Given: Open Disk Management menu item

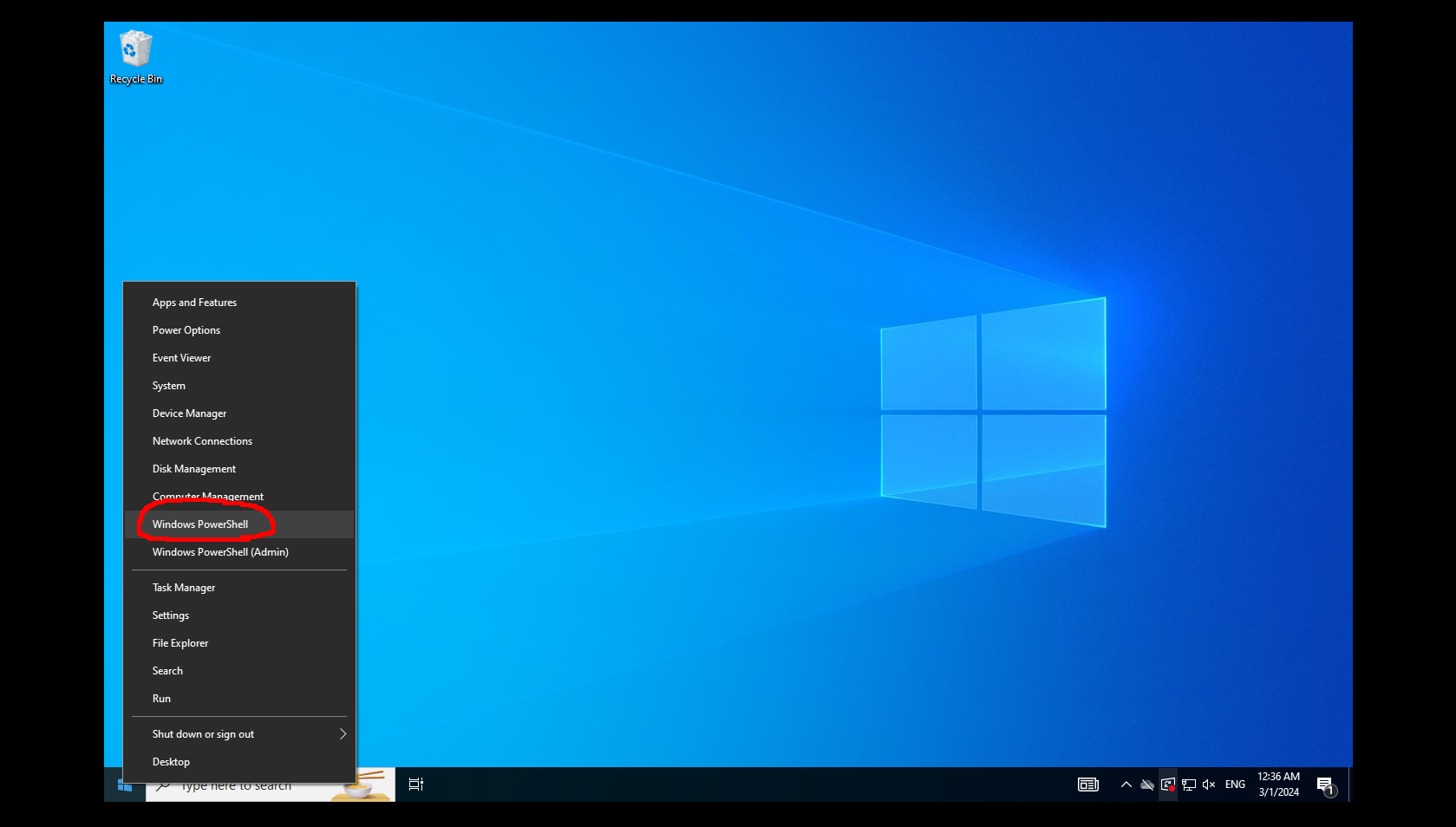Looking at the screenshot, I should [194, 469].
